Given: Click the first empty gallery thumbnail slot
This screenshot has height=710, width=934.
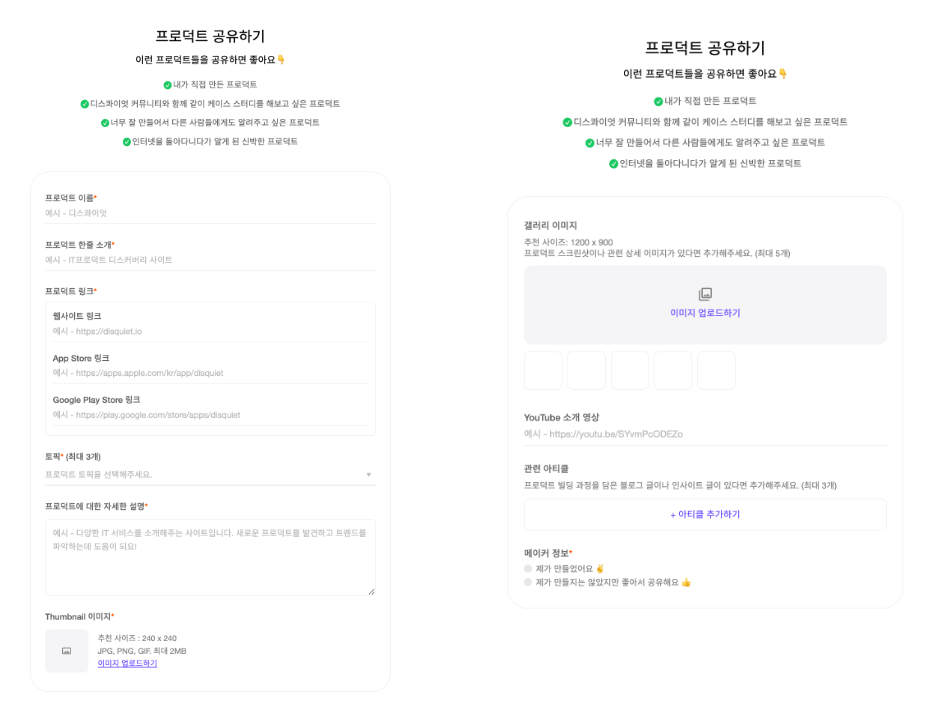Looking at the screenshot, I should pyautogui.click(x=542, y=369).
